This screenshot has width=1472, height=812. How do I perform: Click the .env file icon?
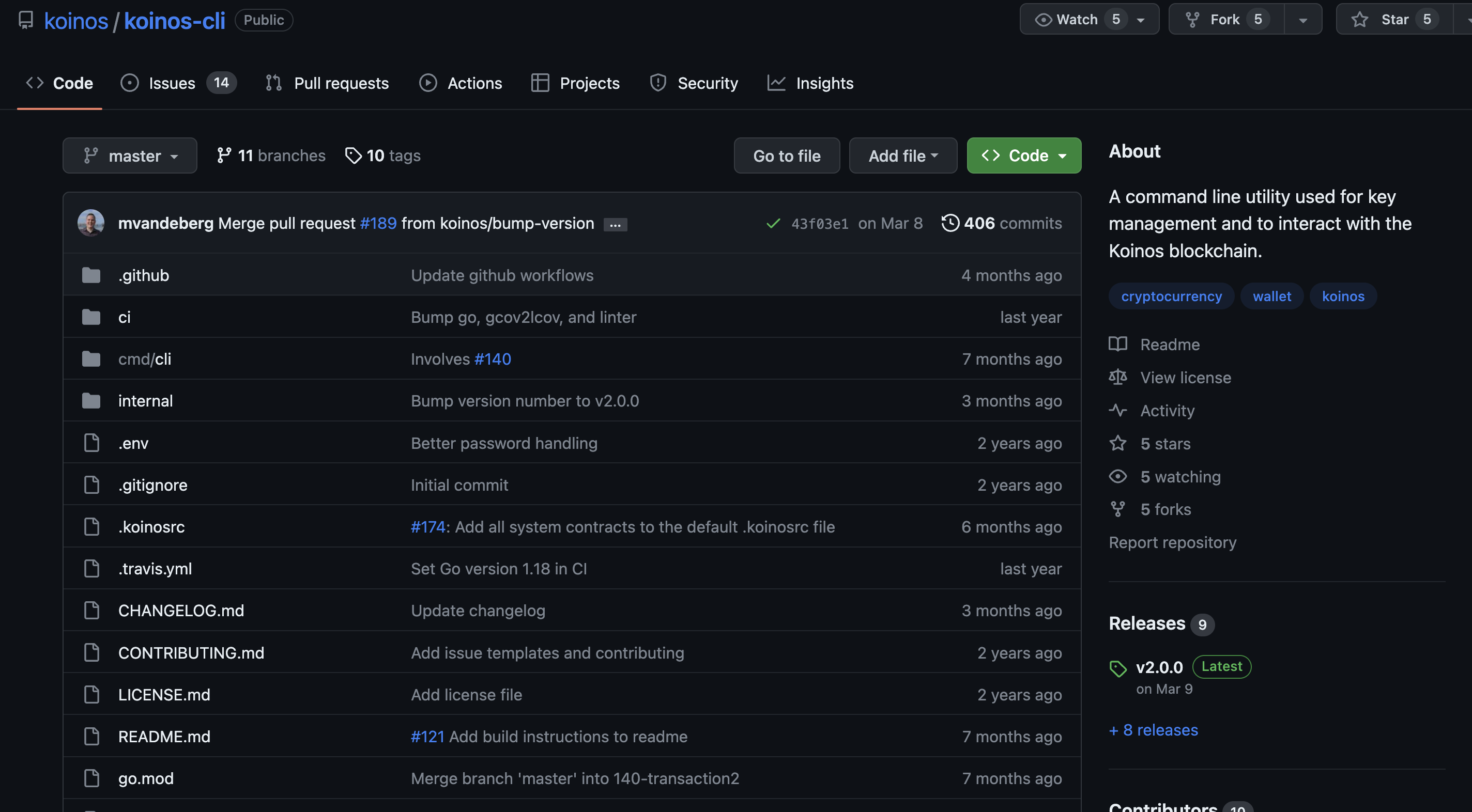pos(91,443)
